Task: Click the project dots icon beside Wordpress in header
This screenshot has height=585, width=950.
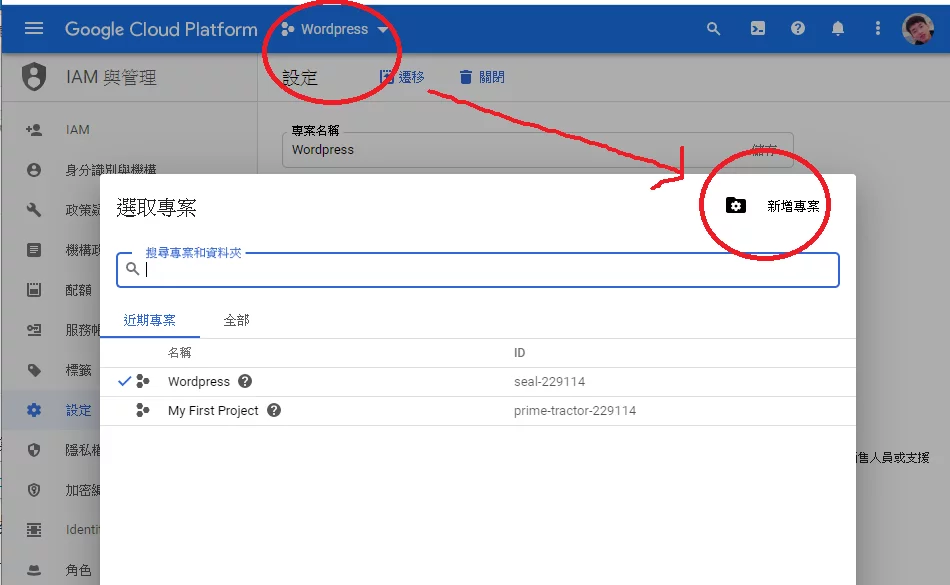Action: tap(288, 29)
